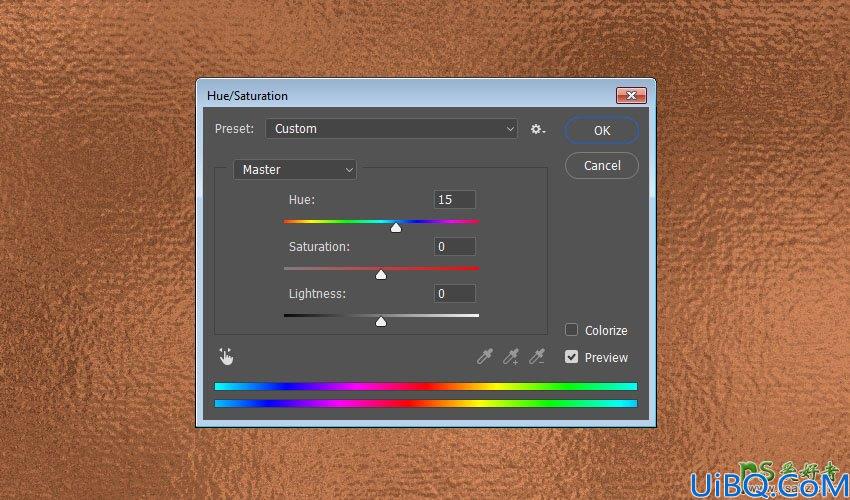Close the Hue/Saturation dialog

(x=631, y=95)
